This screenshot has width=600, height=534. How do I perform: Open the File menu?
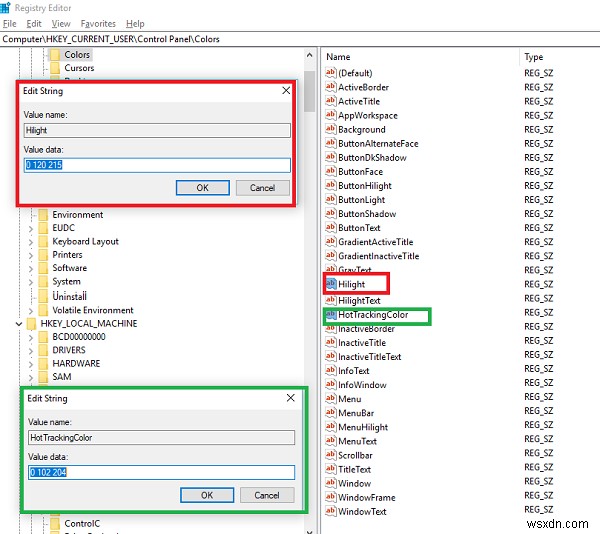click(x=10, y=24)
